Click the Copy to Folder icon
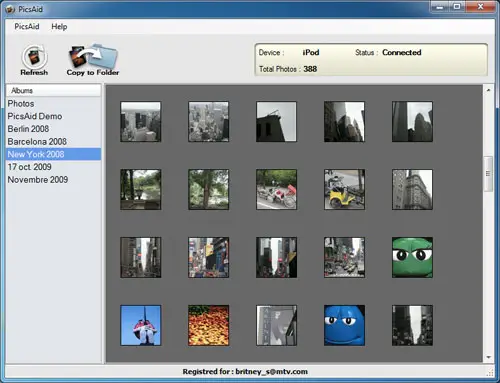 [x=93, y=56]
